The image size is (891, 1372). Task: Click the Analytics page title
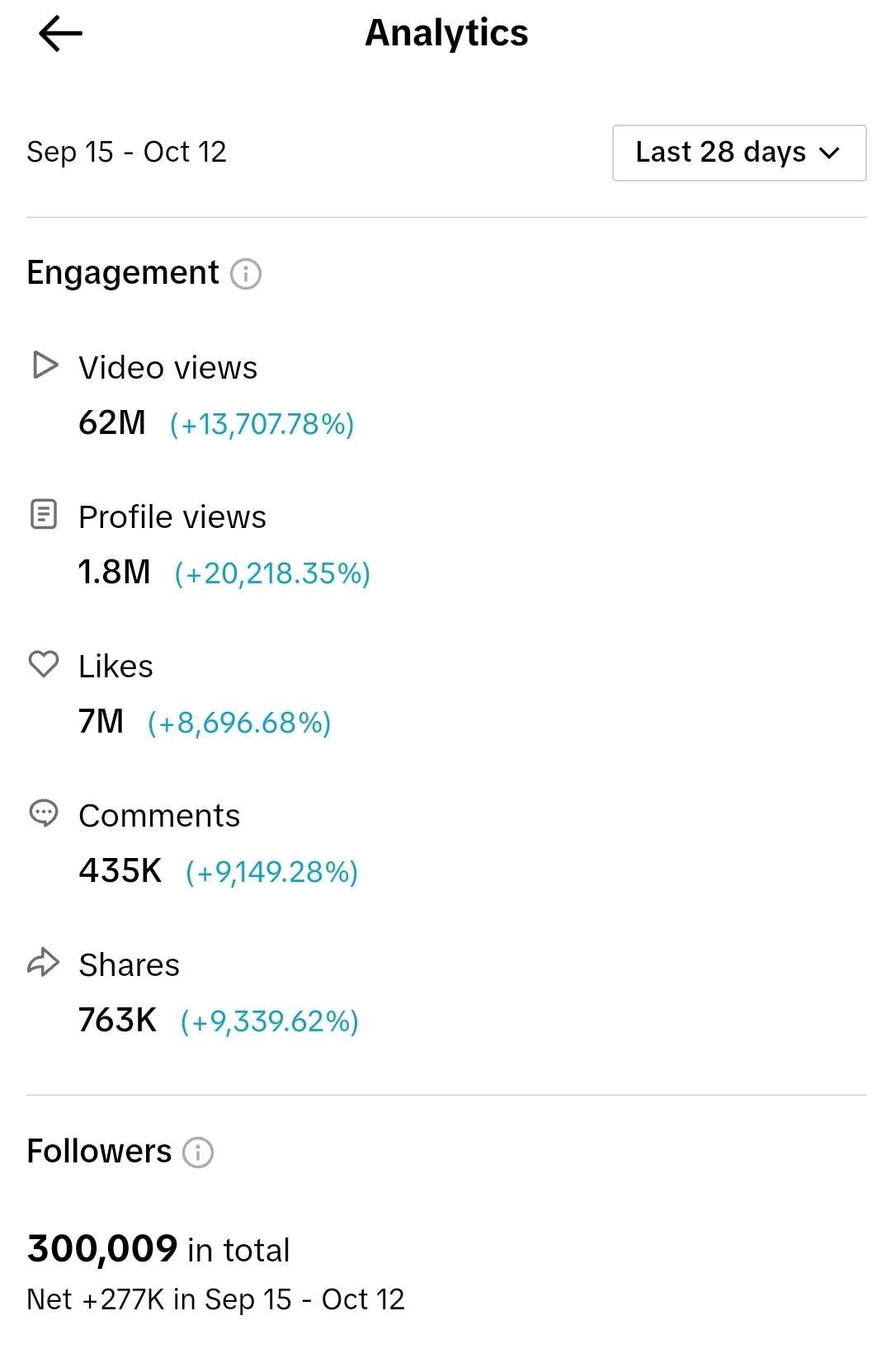446,34
